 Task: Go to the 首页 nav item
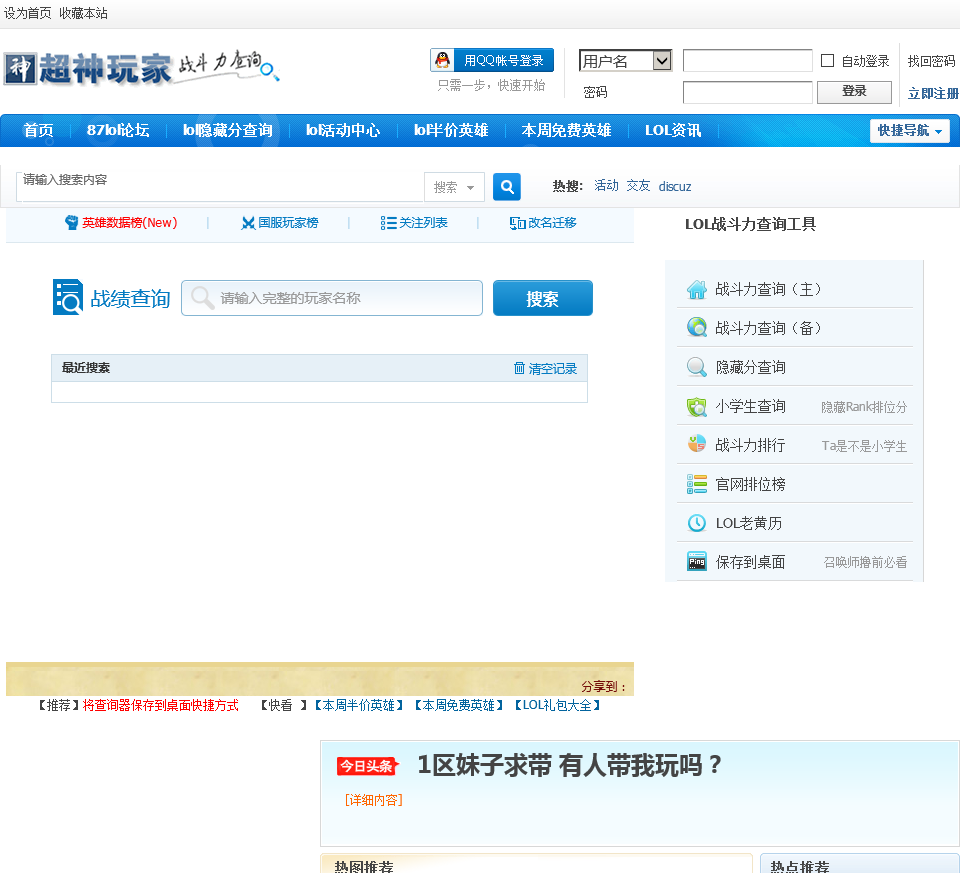[x=38, y=130]
